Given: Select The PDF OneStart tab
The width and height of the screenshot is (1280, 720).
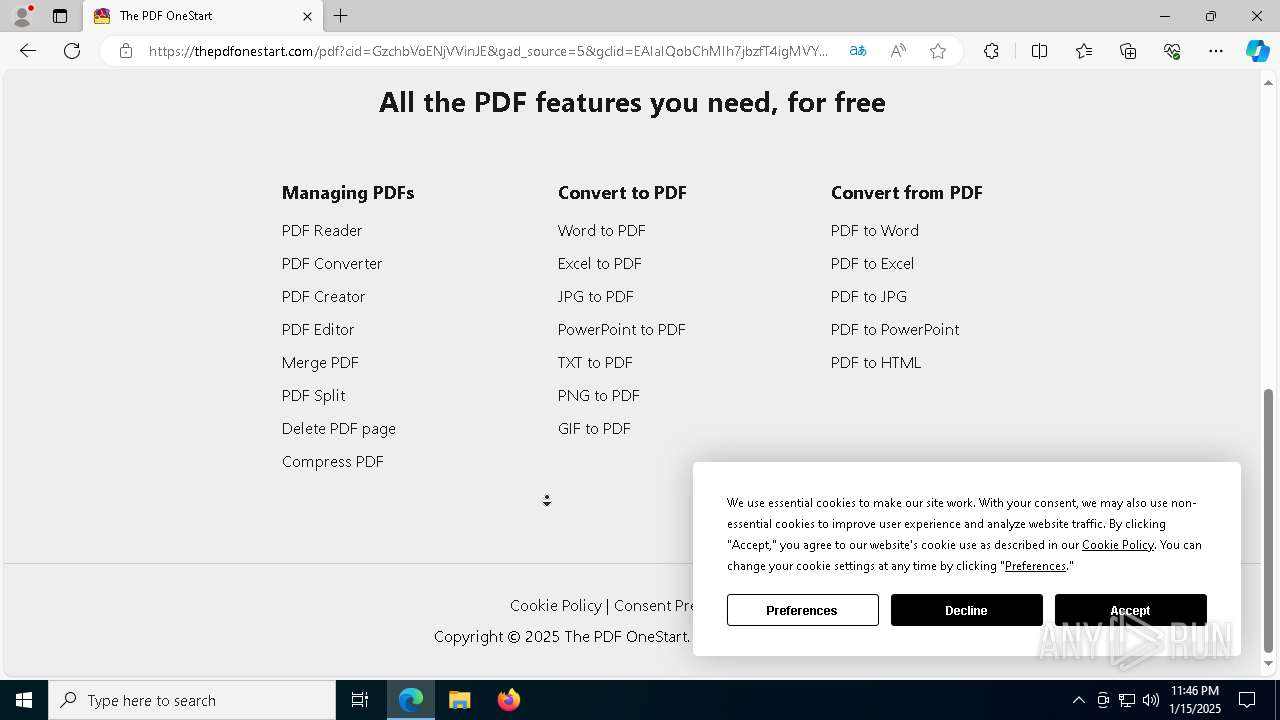Looking at the screenshot, I should point(202,16).
